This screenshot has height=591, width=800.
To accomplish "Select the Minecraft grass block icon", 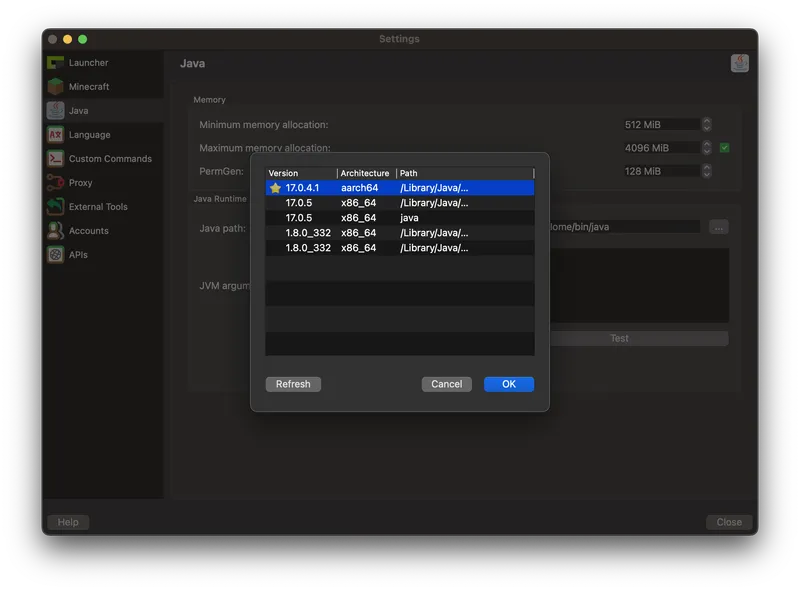I will 55,87.
